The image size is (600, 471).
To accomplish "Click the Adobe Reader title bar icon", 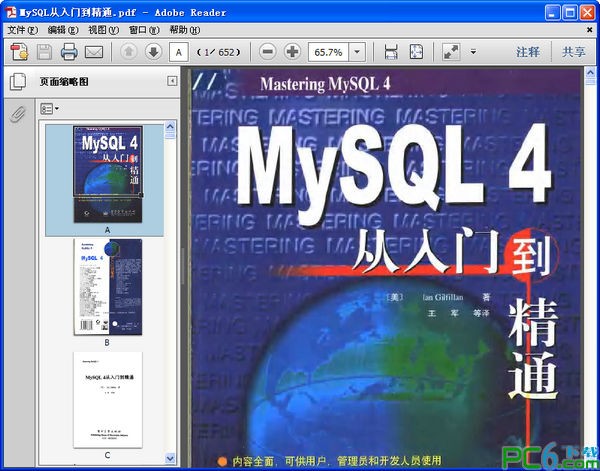I will [x=11, y=12].
